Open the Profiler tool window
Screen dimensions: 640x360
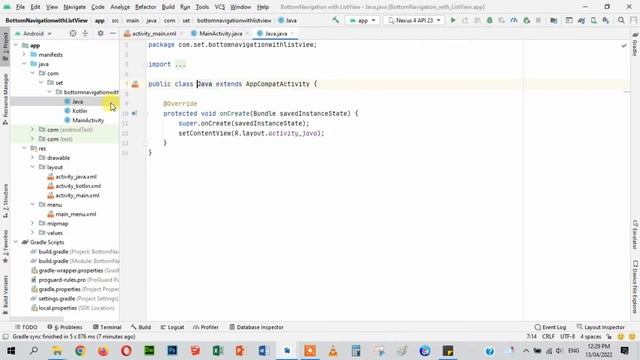[x=206, y=327]
